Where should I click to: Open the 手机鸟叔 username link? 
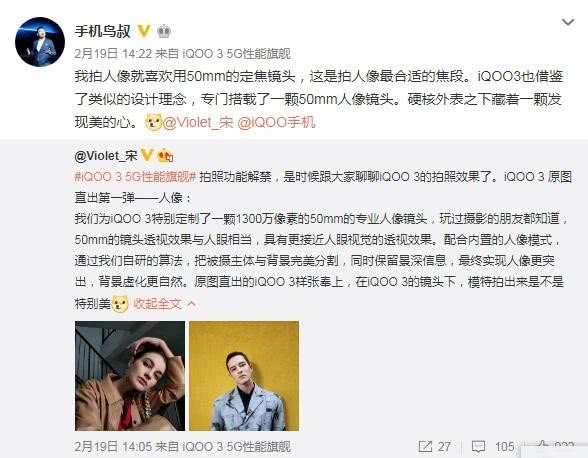[x=102, y=31]
